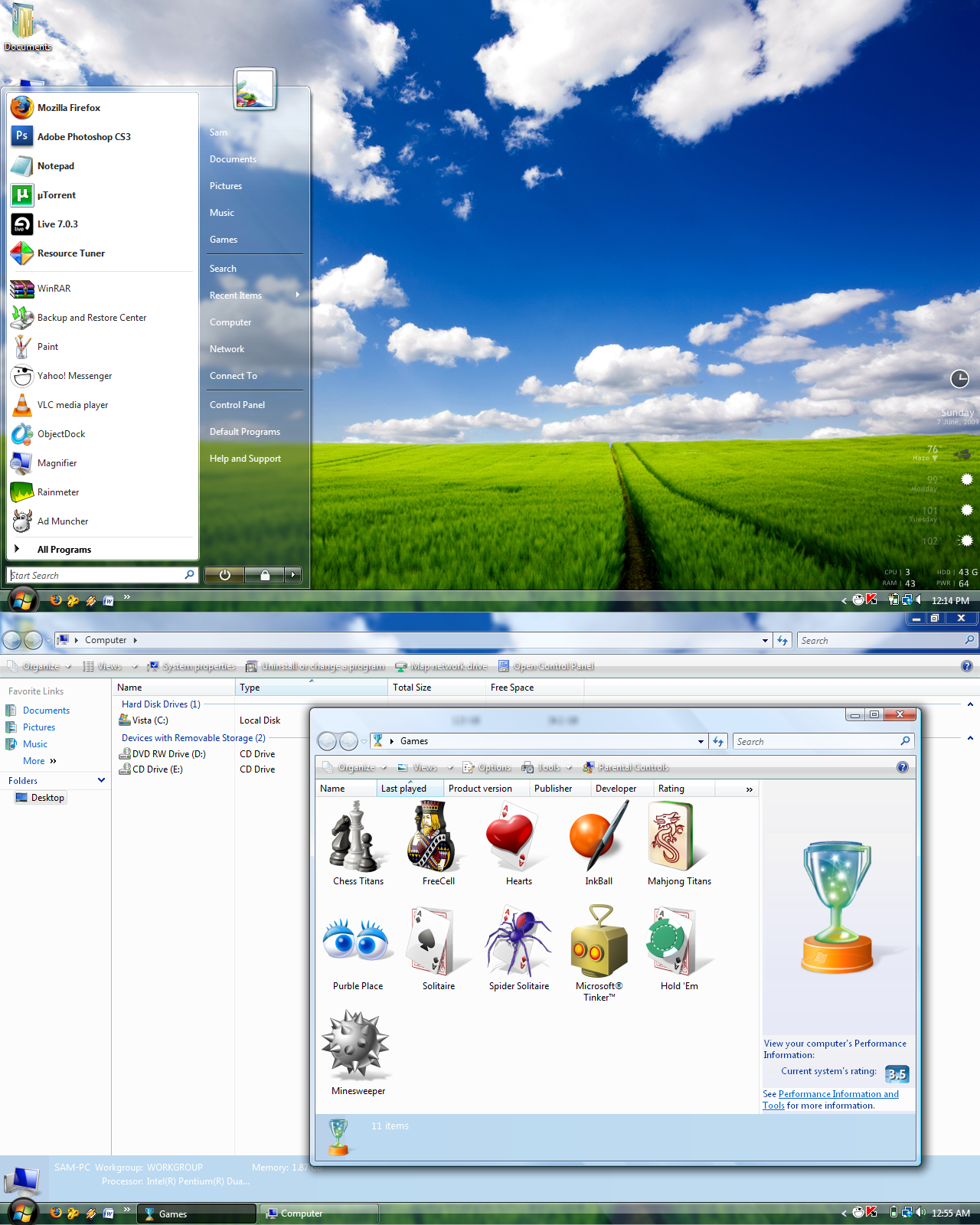Open Hearts game

click(519, 844)
